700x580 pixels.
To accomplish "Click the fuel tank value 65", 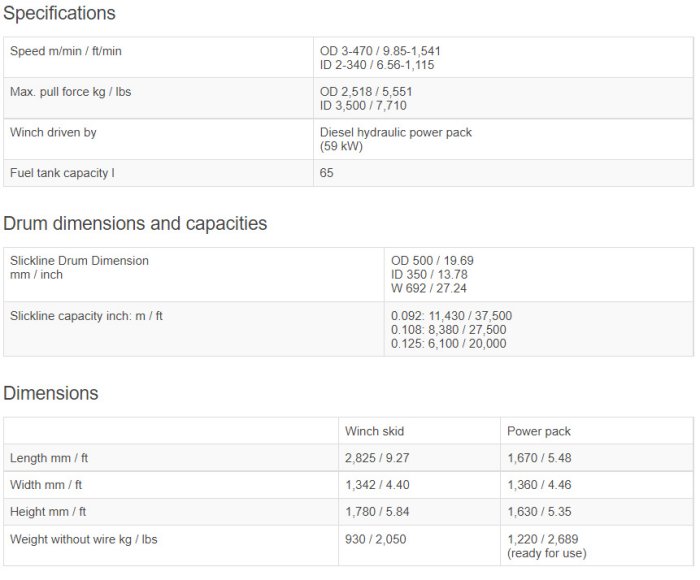I will (x=327, y=172).
